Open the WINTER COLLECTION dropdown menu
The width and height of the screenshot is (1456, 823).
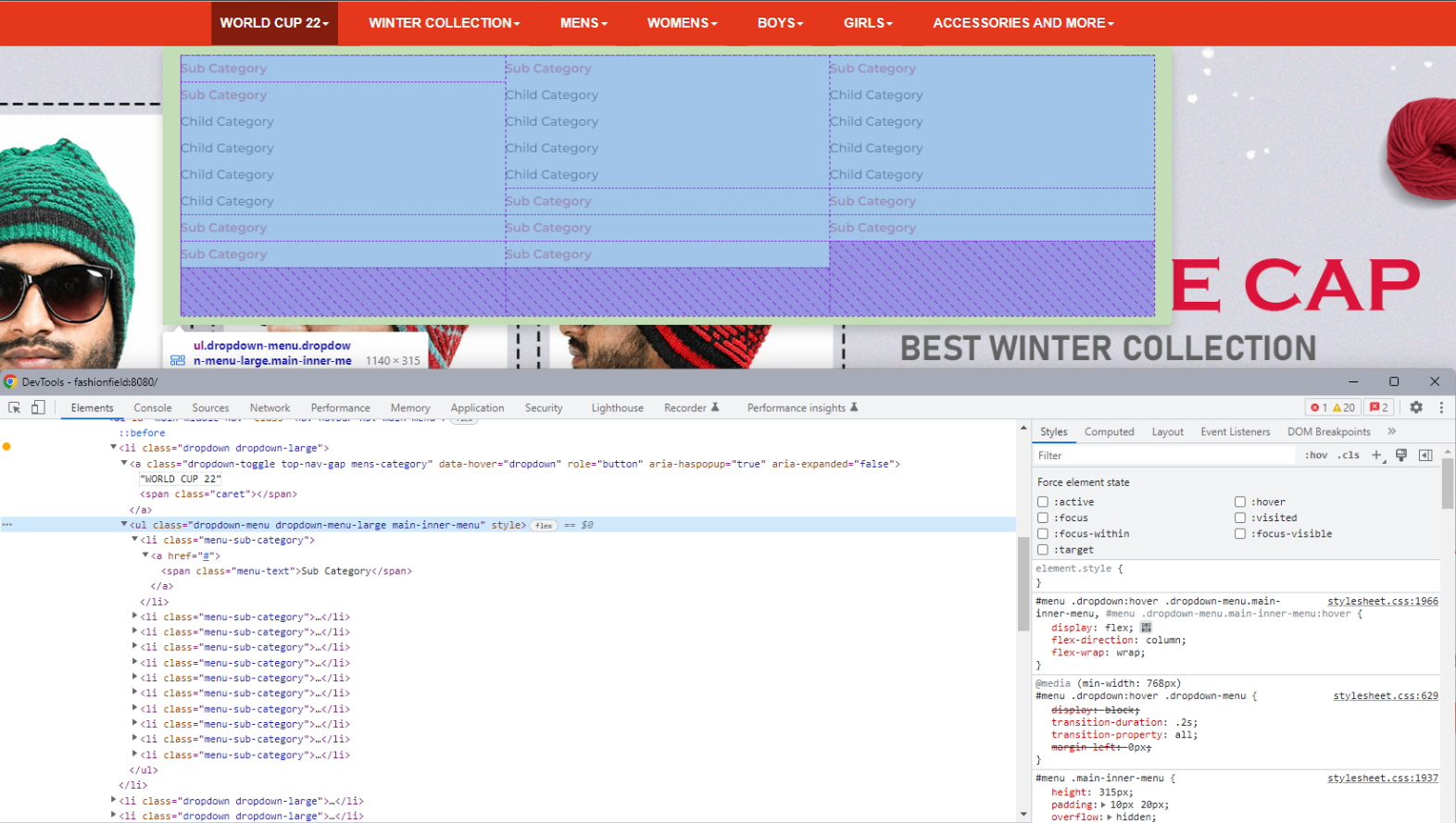click(x=445, y=22)
